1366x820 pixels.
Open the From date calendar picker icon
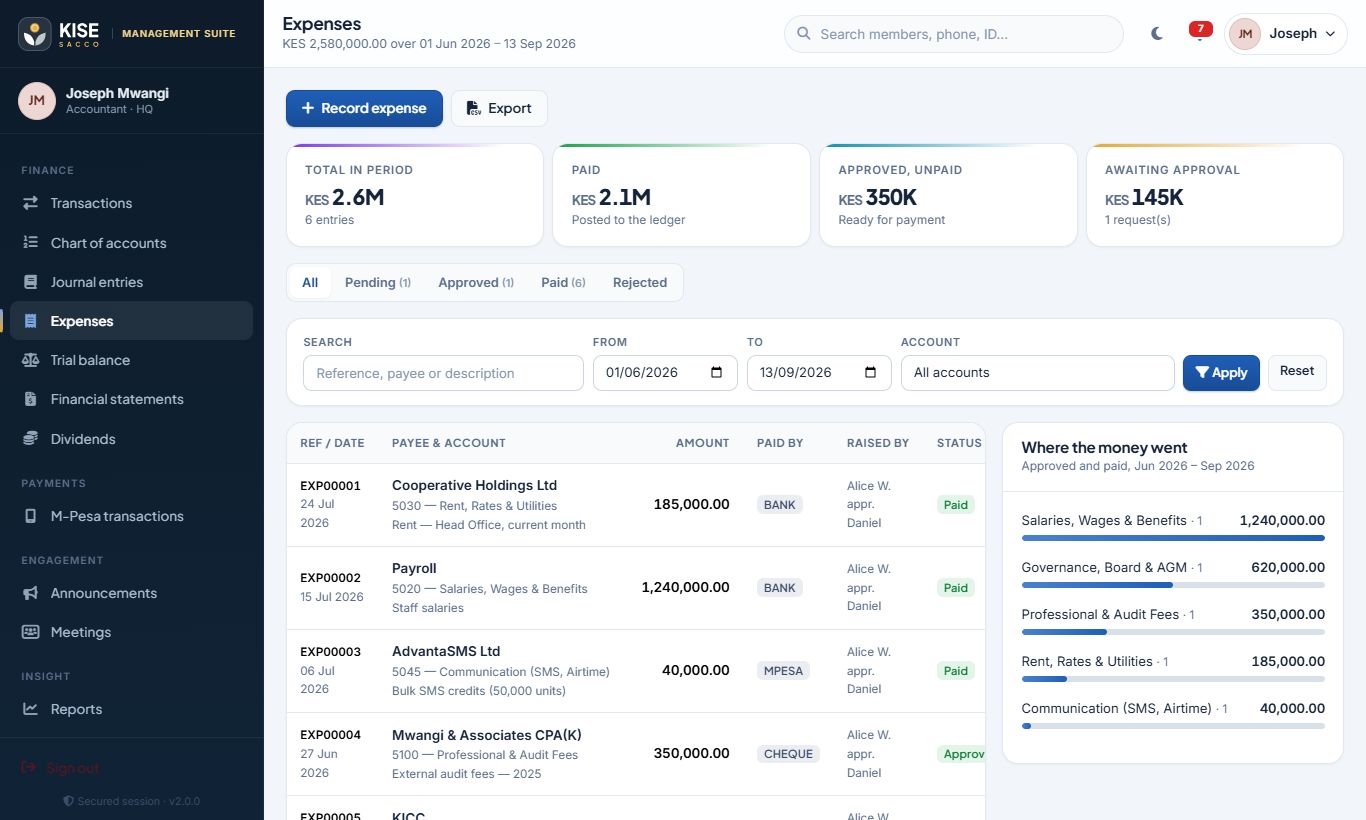point(716,372)
